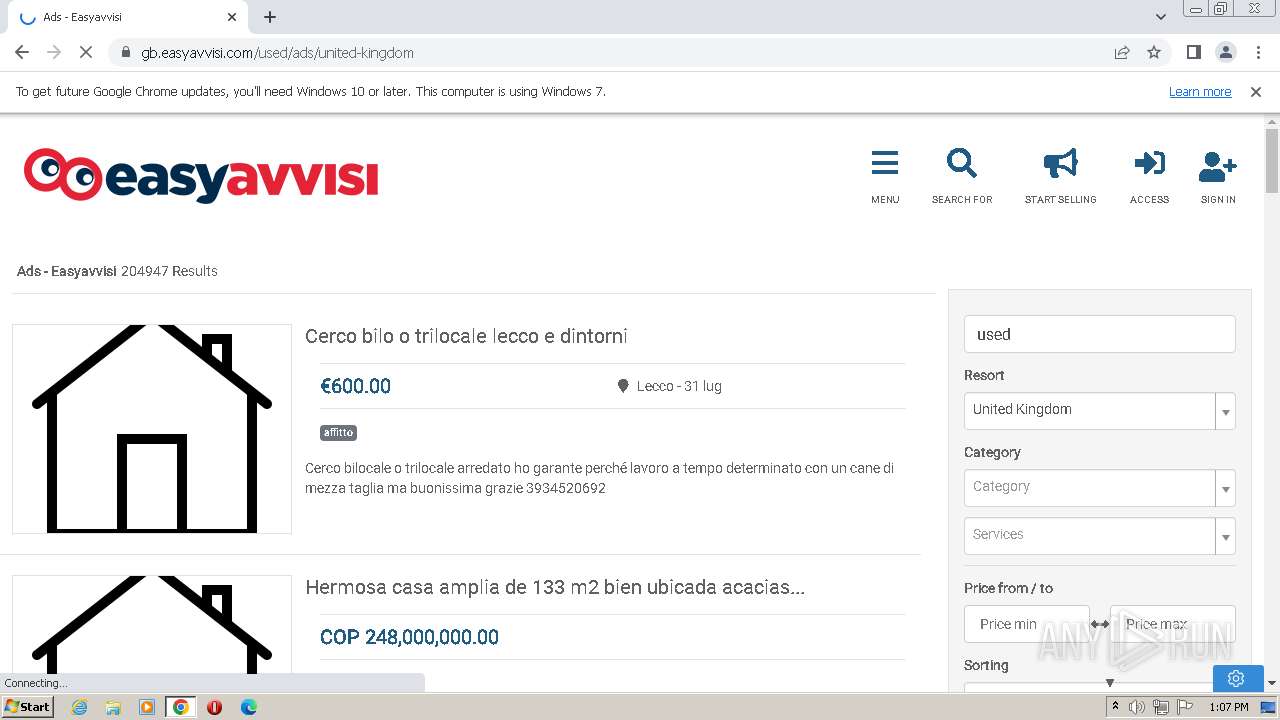Click the Price max field

click(x=1173, y=624)
